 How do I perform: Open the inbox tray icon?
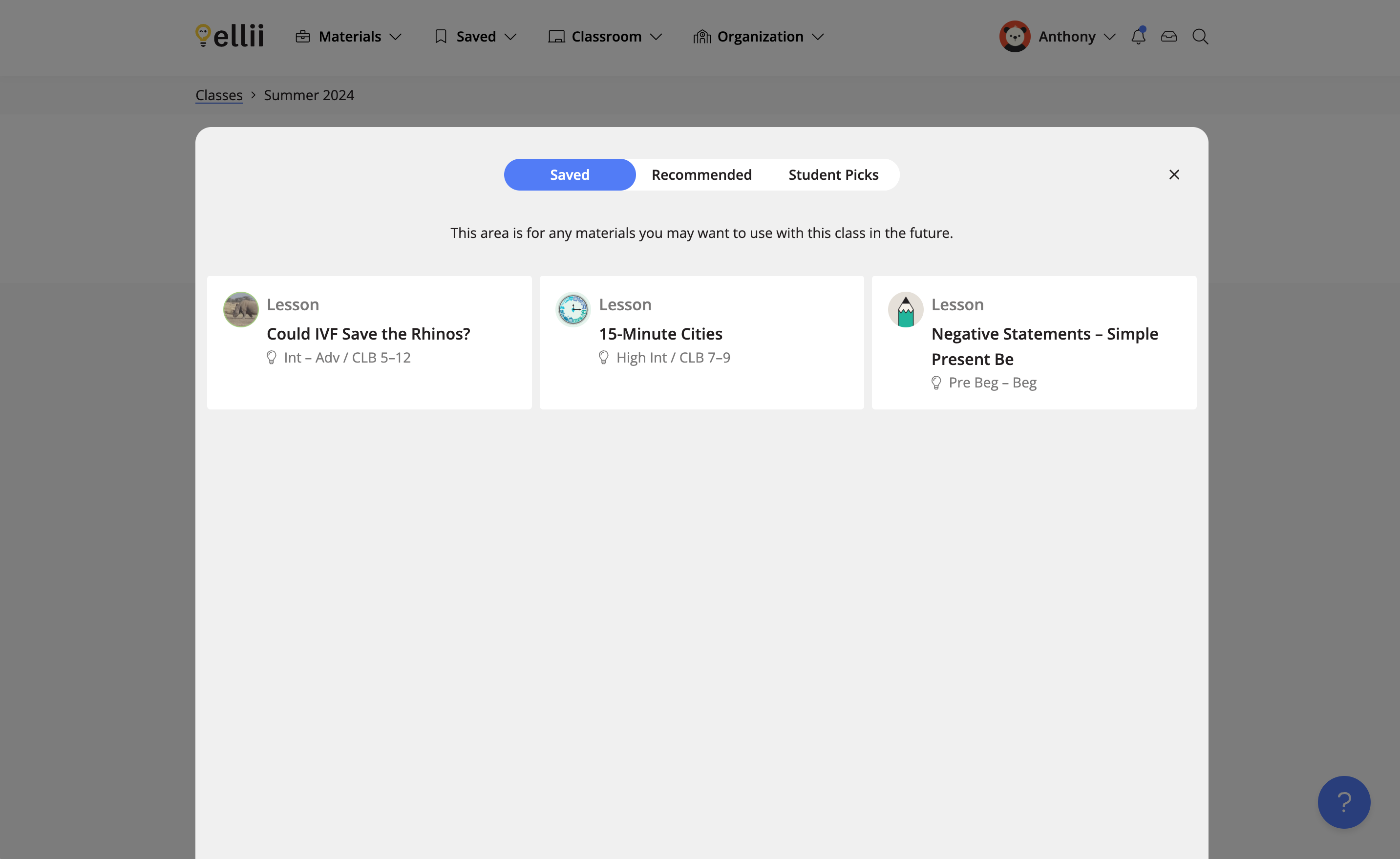pyautogui.click(x=1169, y=36)
